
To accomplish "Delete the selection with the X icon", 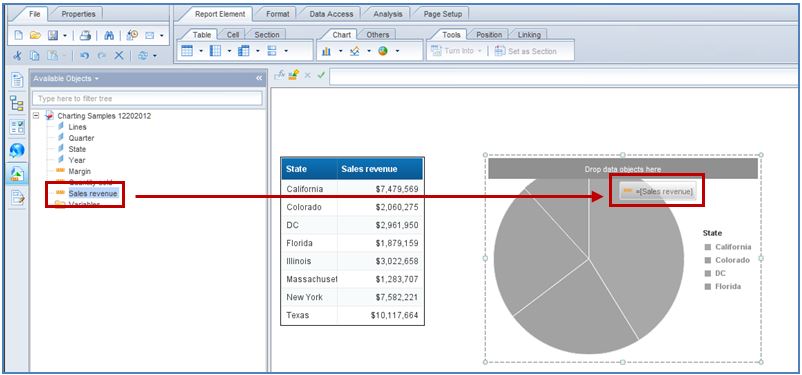I will click(119, 55).
